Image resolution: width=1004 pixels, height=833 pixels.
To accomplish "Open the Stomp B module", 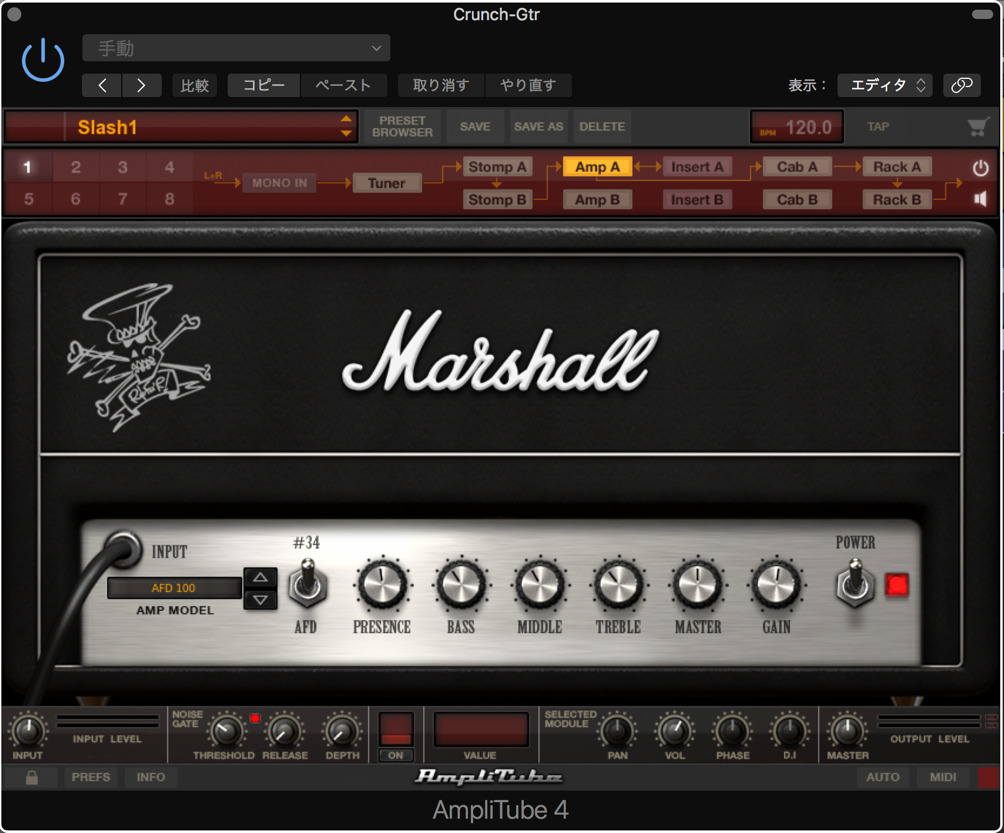I will (497, 200).
